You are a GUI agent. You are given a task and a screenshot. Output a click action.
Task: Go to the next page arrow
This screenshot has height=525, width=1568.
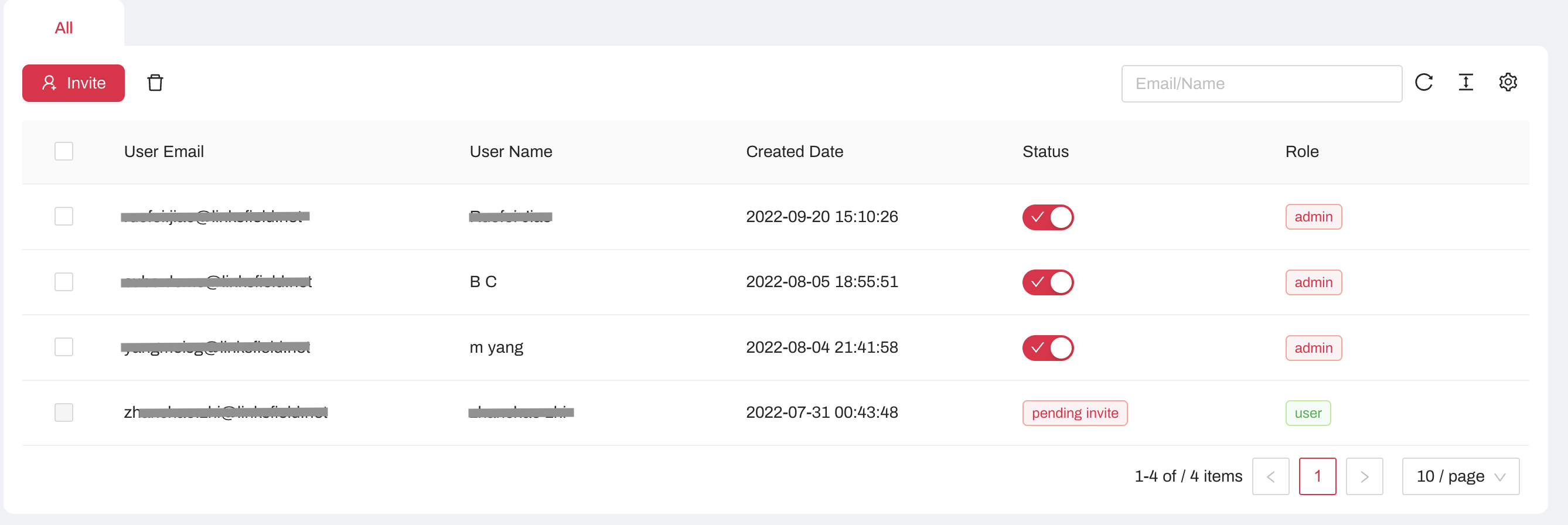click(1365, 476)
